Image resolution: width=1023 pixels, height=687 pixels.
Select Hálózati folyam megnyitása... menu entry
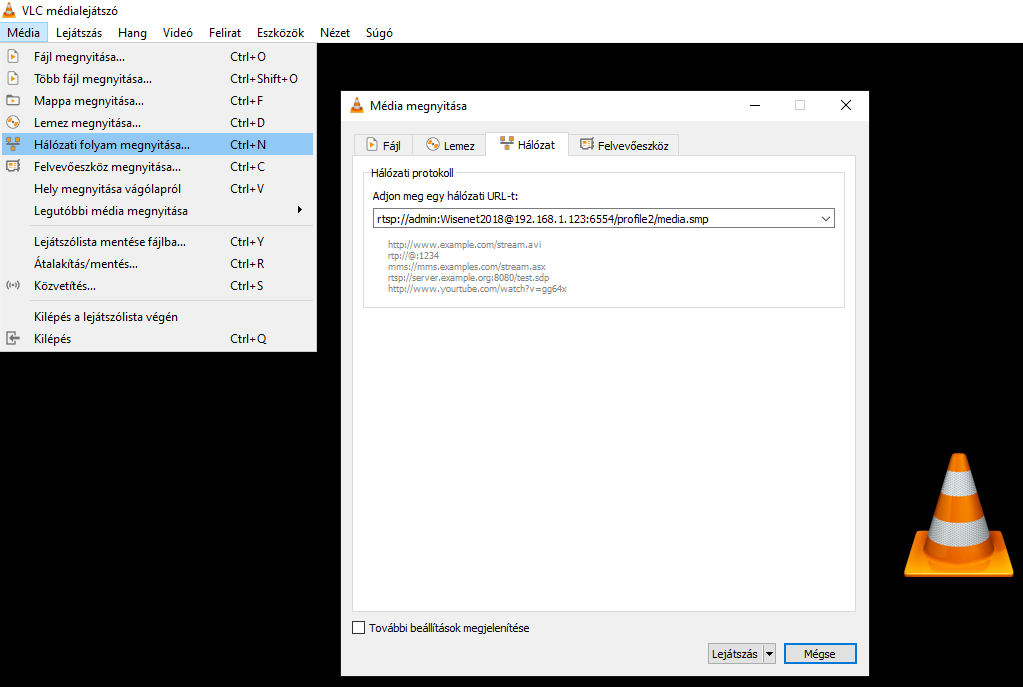click(x=158, y=144)
